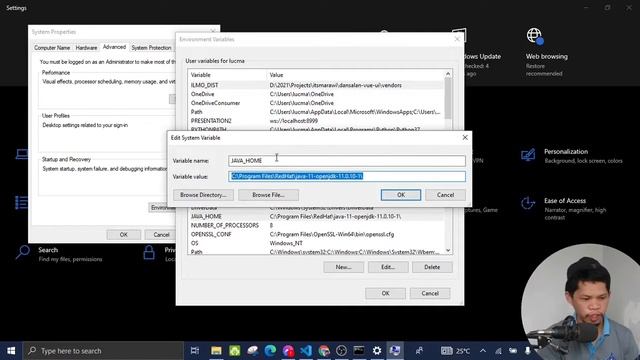
Task: Show hidden system tray icons
Action: pyautogui.click(x=483, y=351)
